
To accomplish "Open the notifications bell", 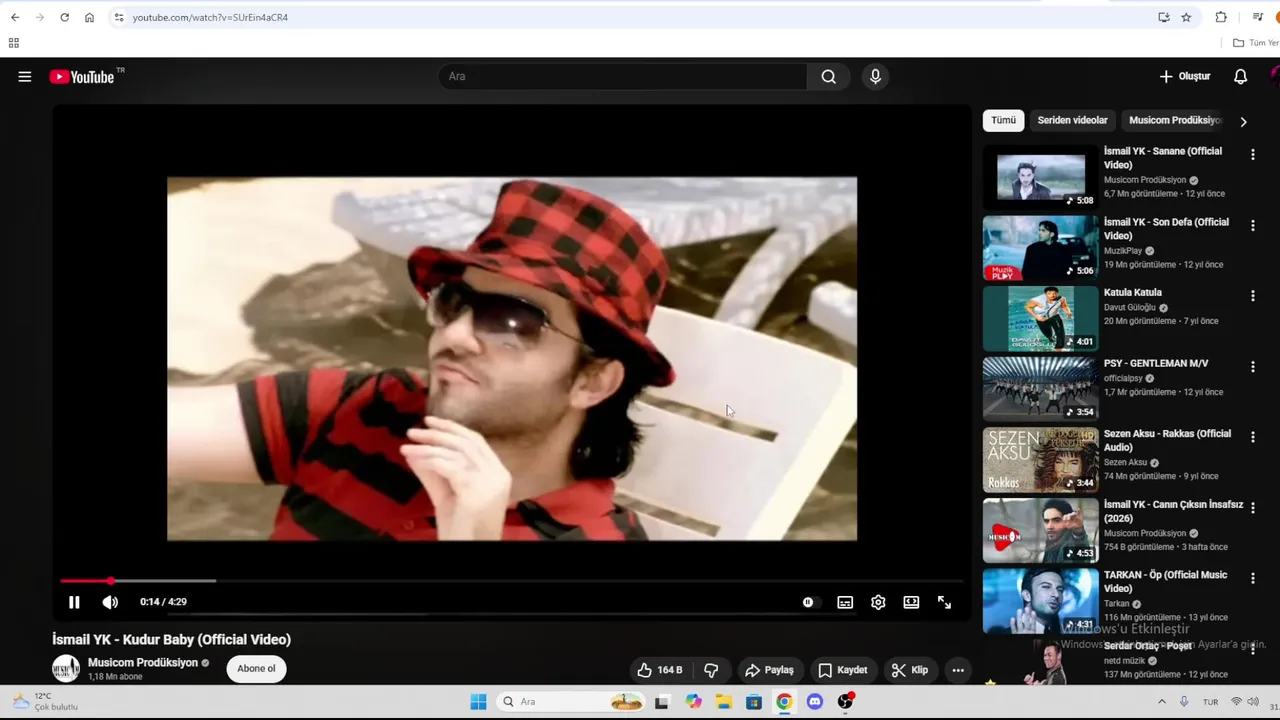I will 1240,76.
